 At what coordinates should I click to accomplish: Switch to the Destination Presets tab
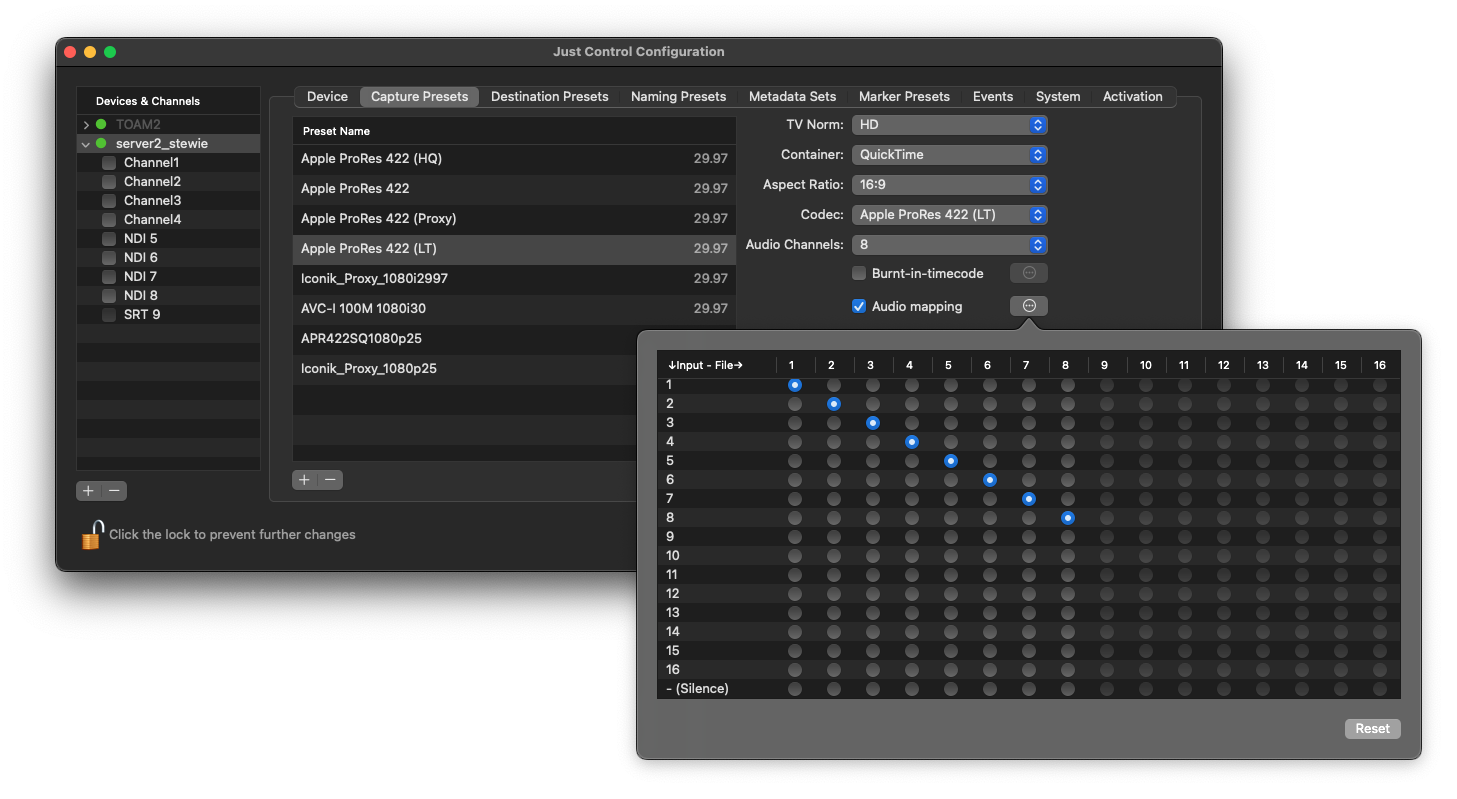pyautogui.click(x=550, y=97)
